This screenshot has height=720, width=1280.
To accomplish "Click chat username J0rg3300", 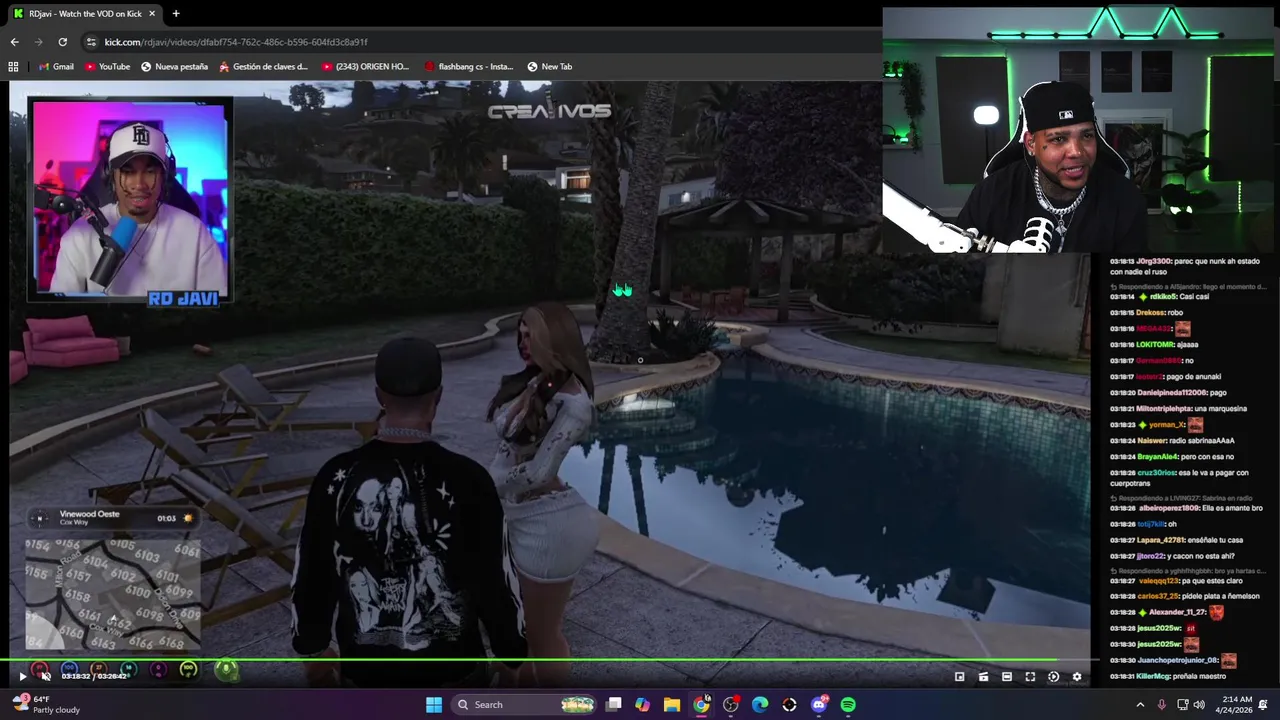I will click(1154, 261).
